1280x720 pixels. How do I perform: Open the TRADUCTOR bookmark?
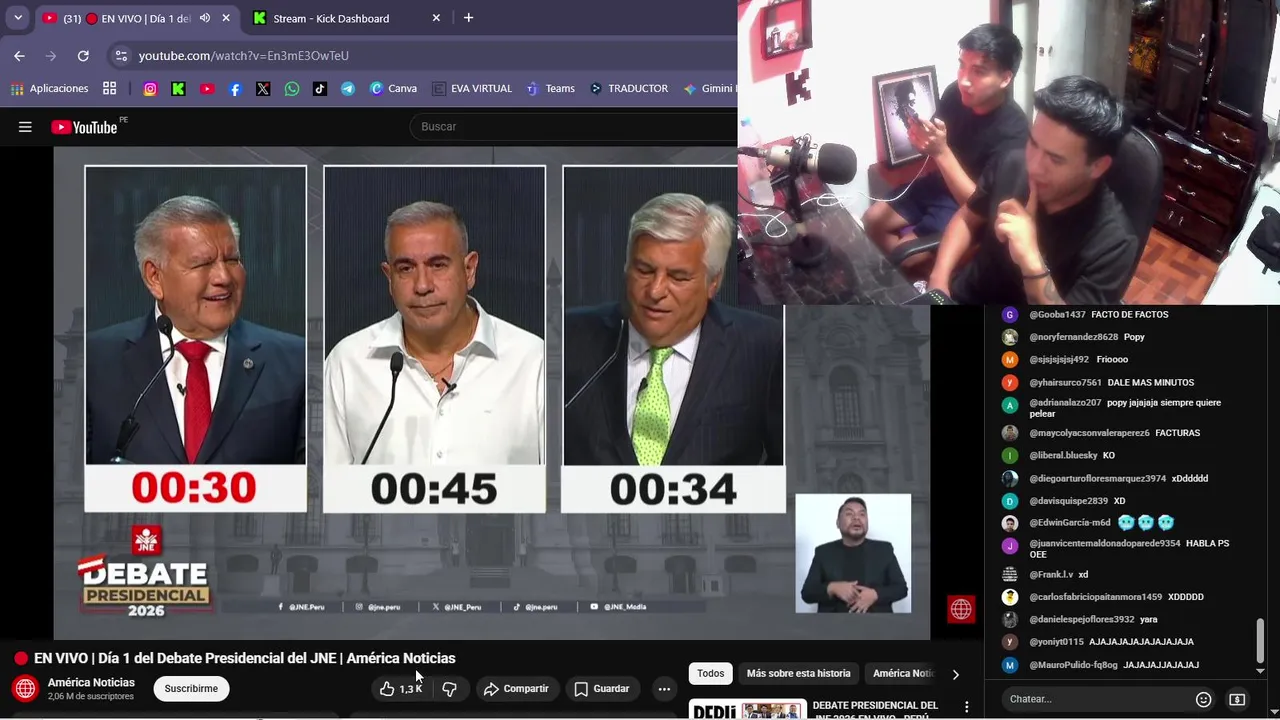click(629, 89)
